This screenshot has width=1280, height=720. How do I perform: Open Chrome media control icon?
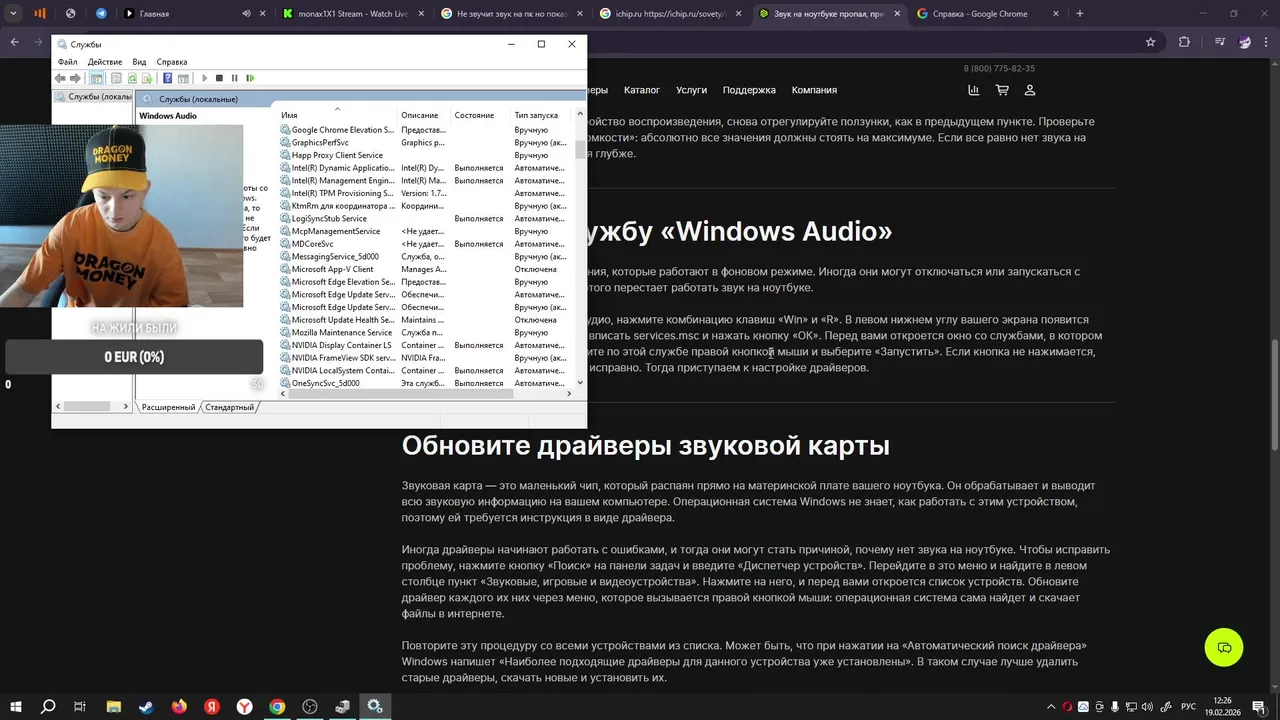(1220, 42)
